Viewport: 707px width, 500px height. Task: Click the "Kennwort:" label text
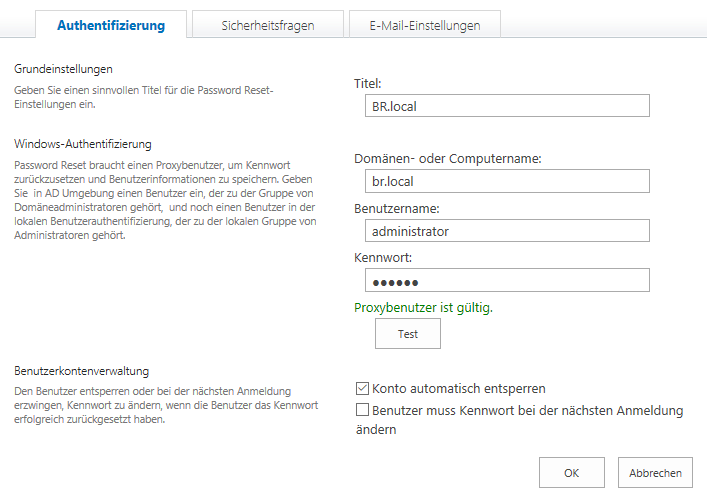tap(383, 258)
